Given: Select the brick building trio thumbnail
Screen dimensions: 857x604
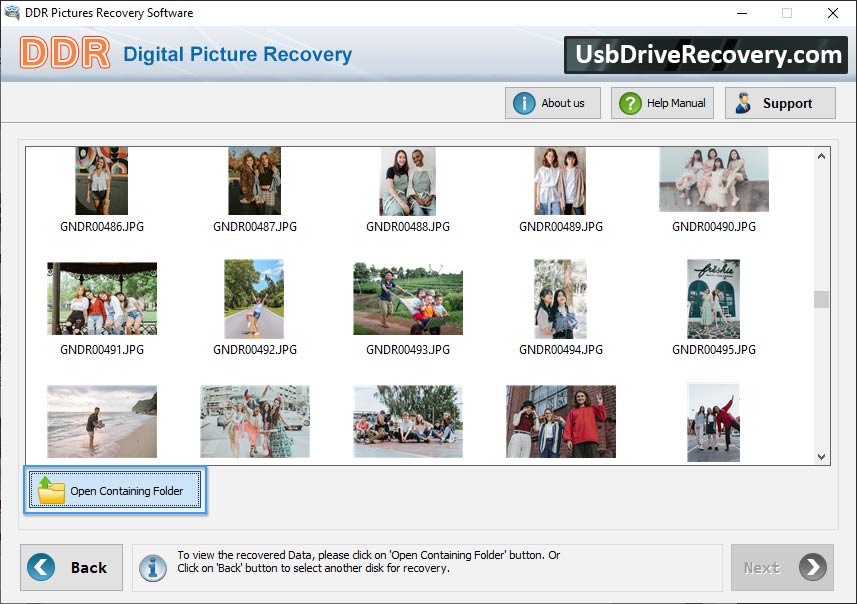Looking at the screenshot, I should (561, 421).
